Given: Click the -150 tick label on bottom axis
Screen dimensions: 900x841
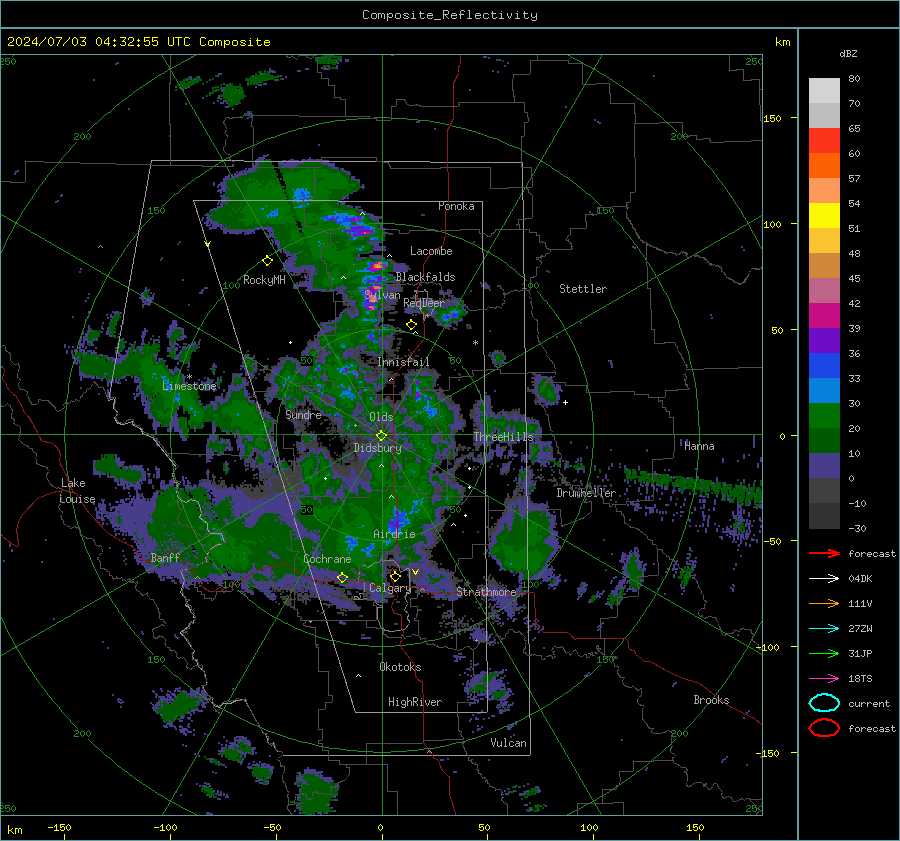Looking at the screenshot, I should pyautogui.click(x=59, y=827).
